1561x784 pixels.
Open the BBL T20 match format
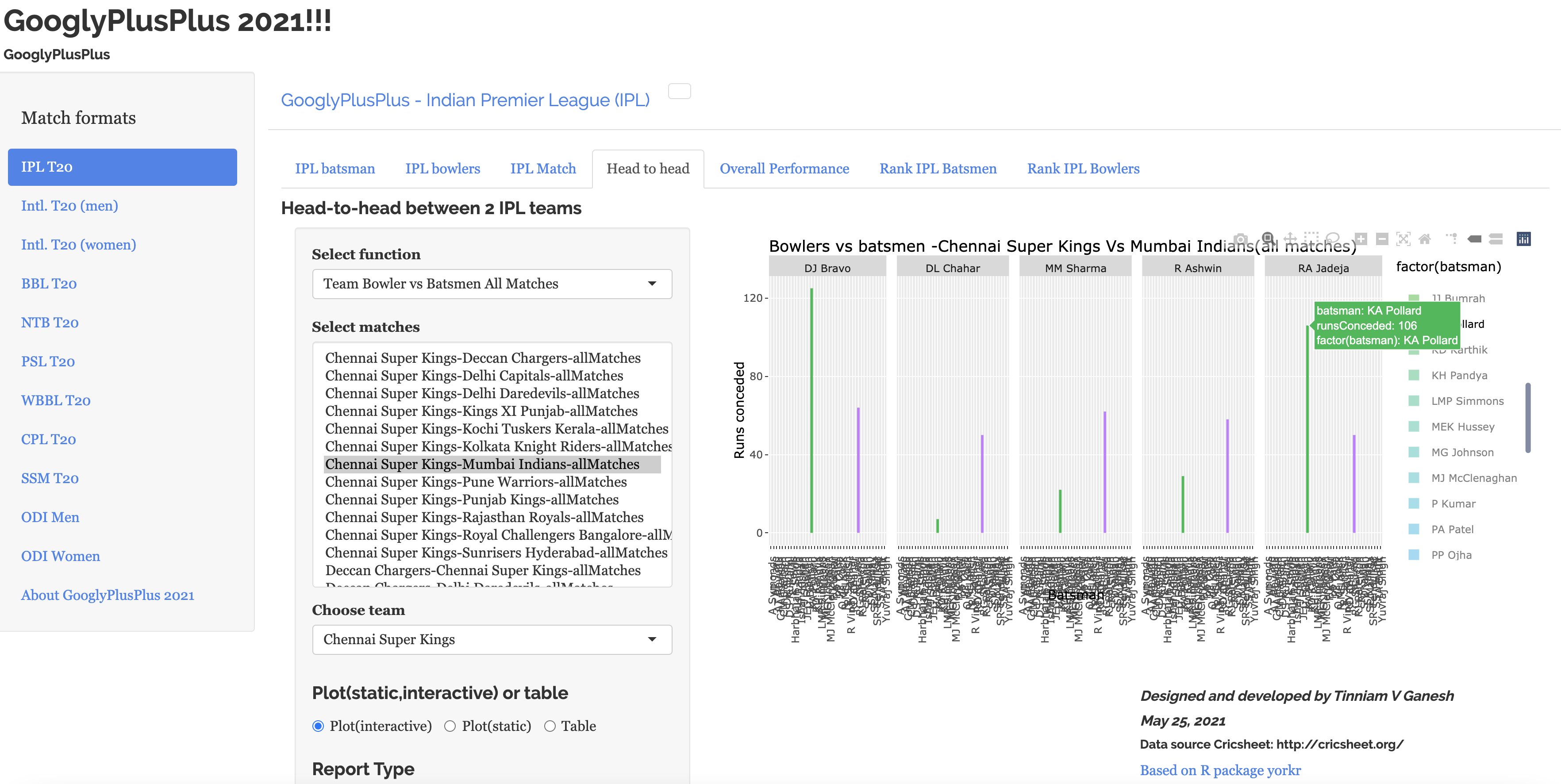(49, 284)
